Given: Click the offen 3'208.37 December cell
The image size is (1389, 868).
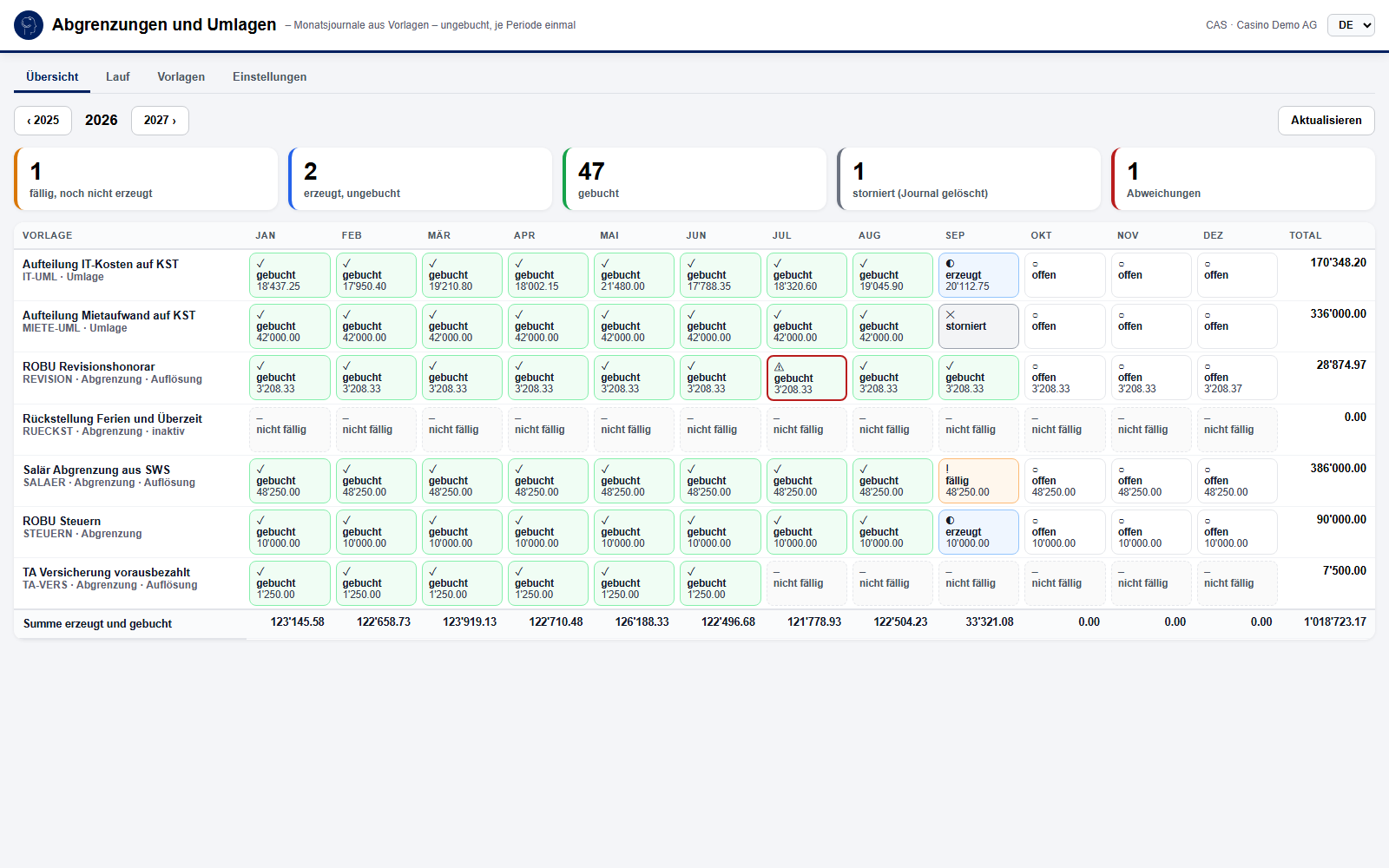Looking at the screenshot, I should (1237, 378).
